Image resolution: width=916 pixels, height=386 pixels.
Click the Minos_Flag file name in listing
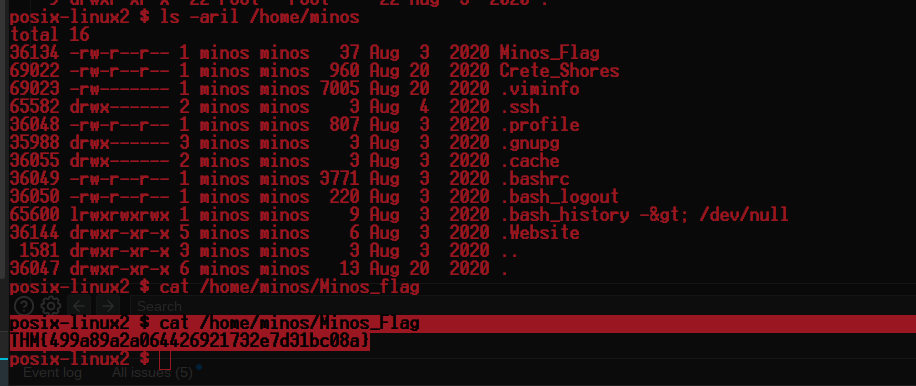pyautogui.click(x=549, y=53)
